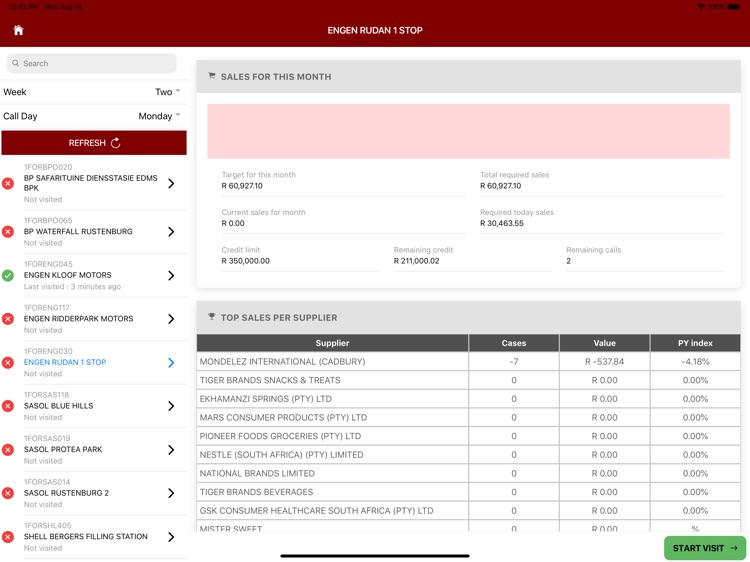Click the cart icon in Sales For This Month
This screenshot has width=750, height=562.
[x=211, y=76]
